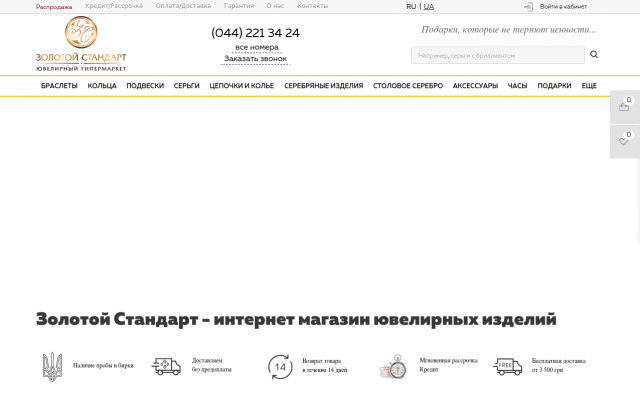Viewport: 640px width, 400px height.
Task: Switch language to UA
Action: (x=429, y=7)
